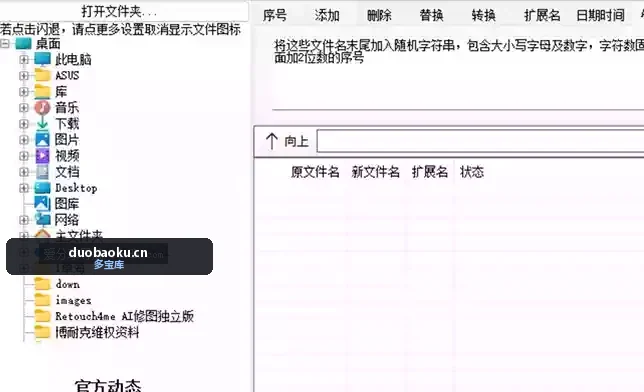Screen dimensions: 644x392
Task: Select the down folder label
Action: (67, 284)
